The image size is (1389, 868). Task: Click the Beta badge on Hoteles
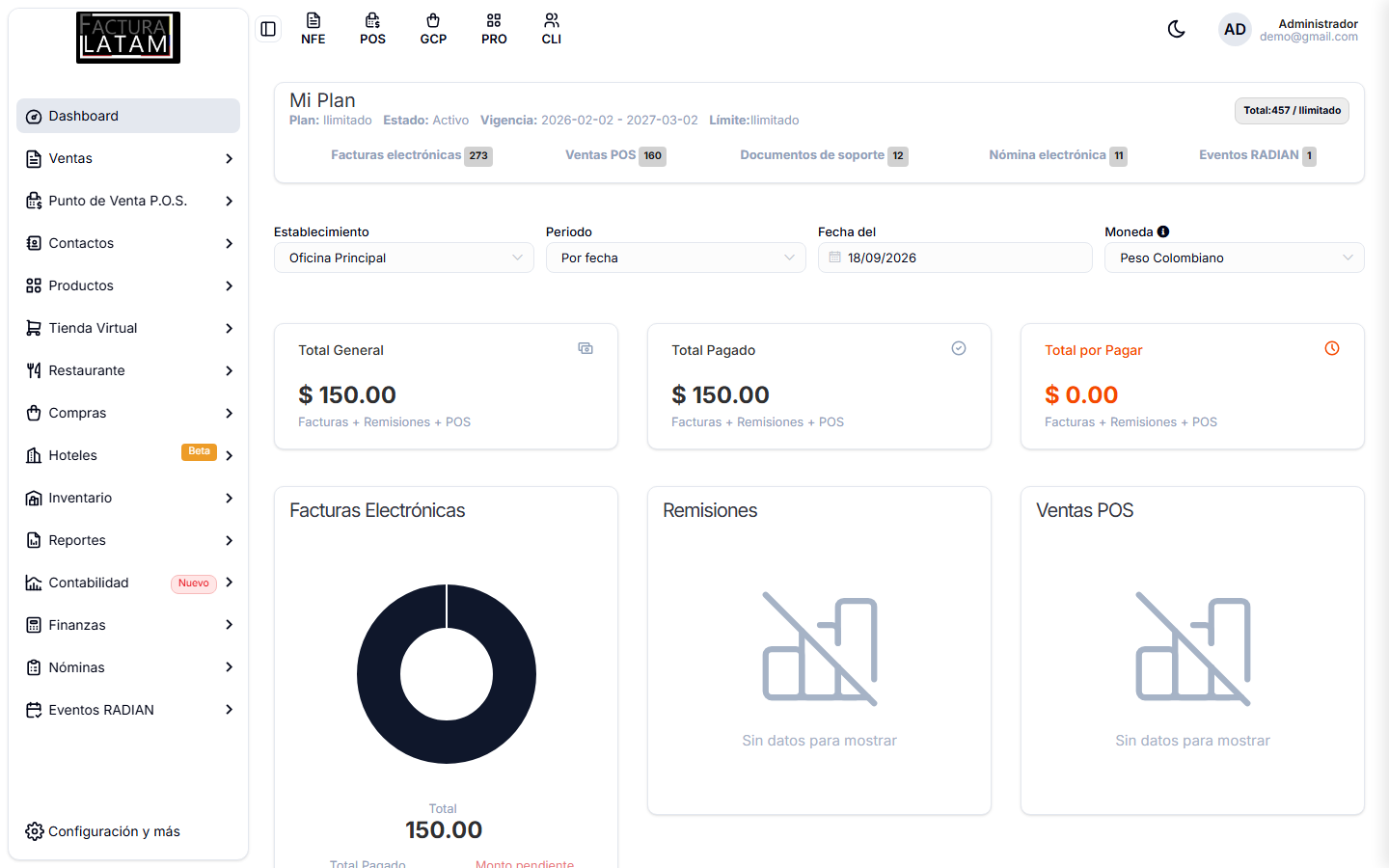coord(200,451)
